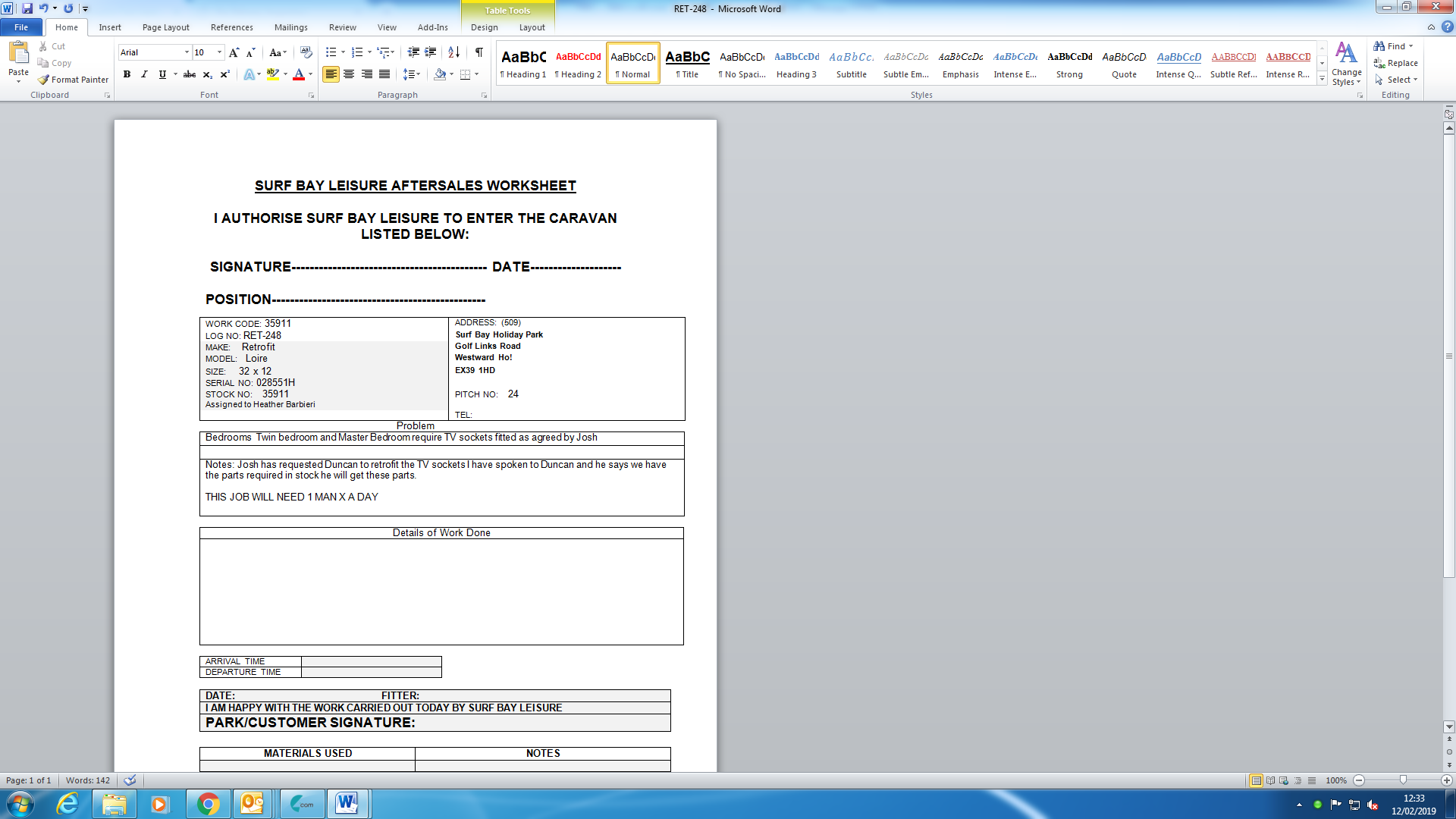The width and height of the screenshot is (1456, 819).
Task: Toggle Bold formatting
Action: pyautogui.click(x=127, y=74)
